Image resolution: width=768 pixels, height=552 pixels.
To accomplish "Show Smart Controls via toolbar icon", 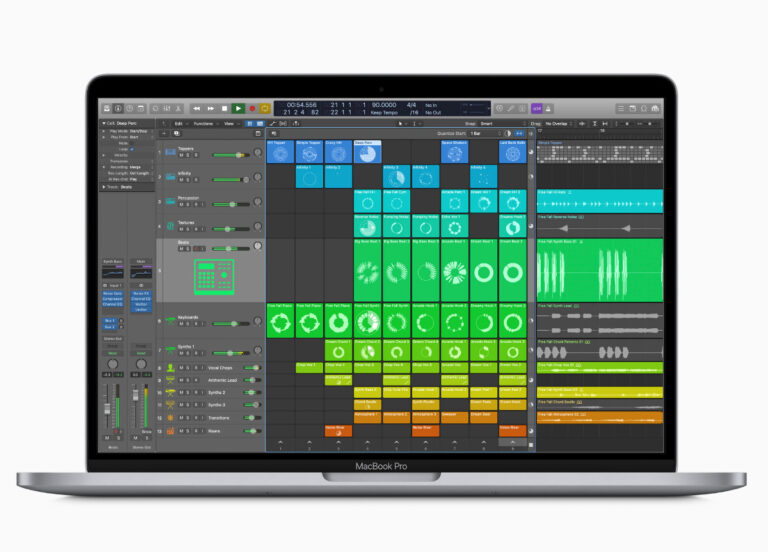I will [x=156, y=108].
